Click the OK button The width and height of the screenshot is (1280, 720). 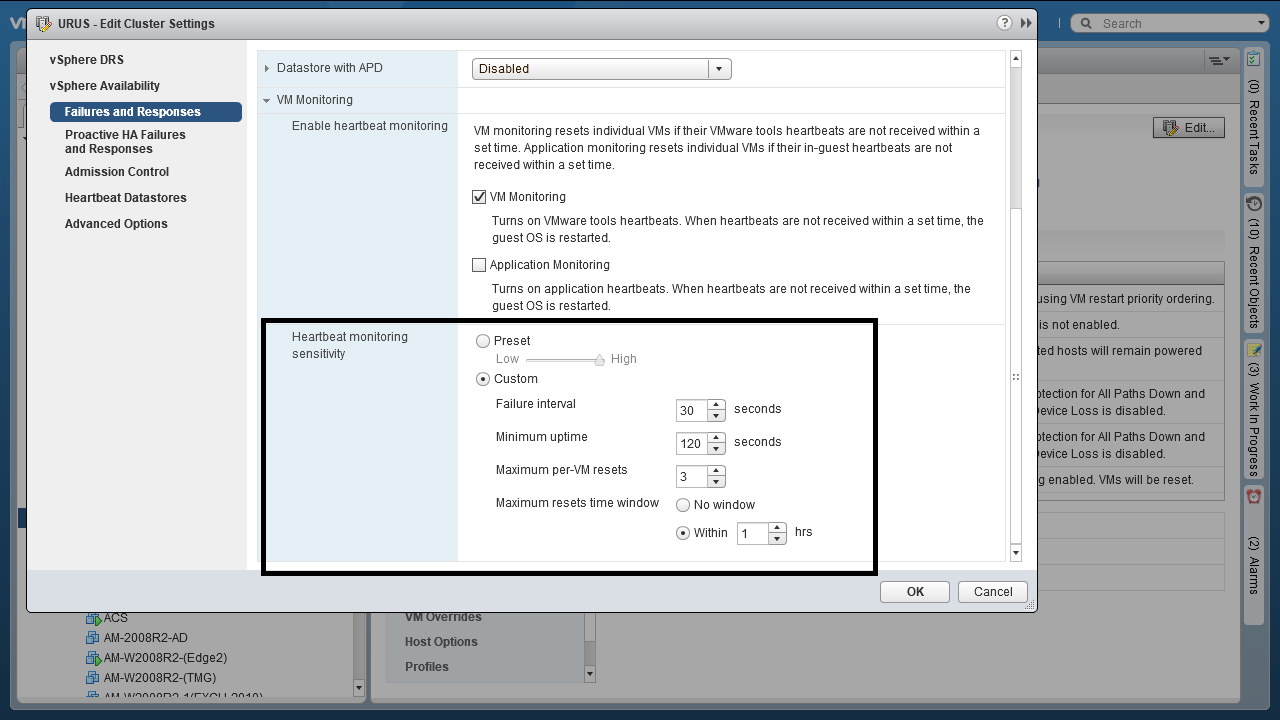point(914,592)
